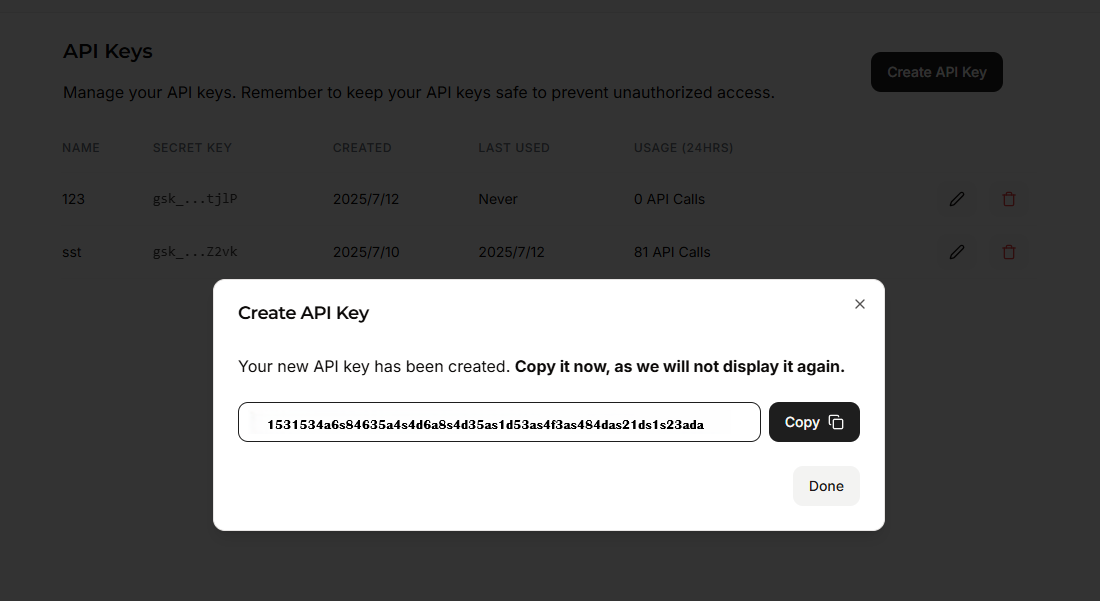
Task: Click the NAME column header
Action: 81,148
